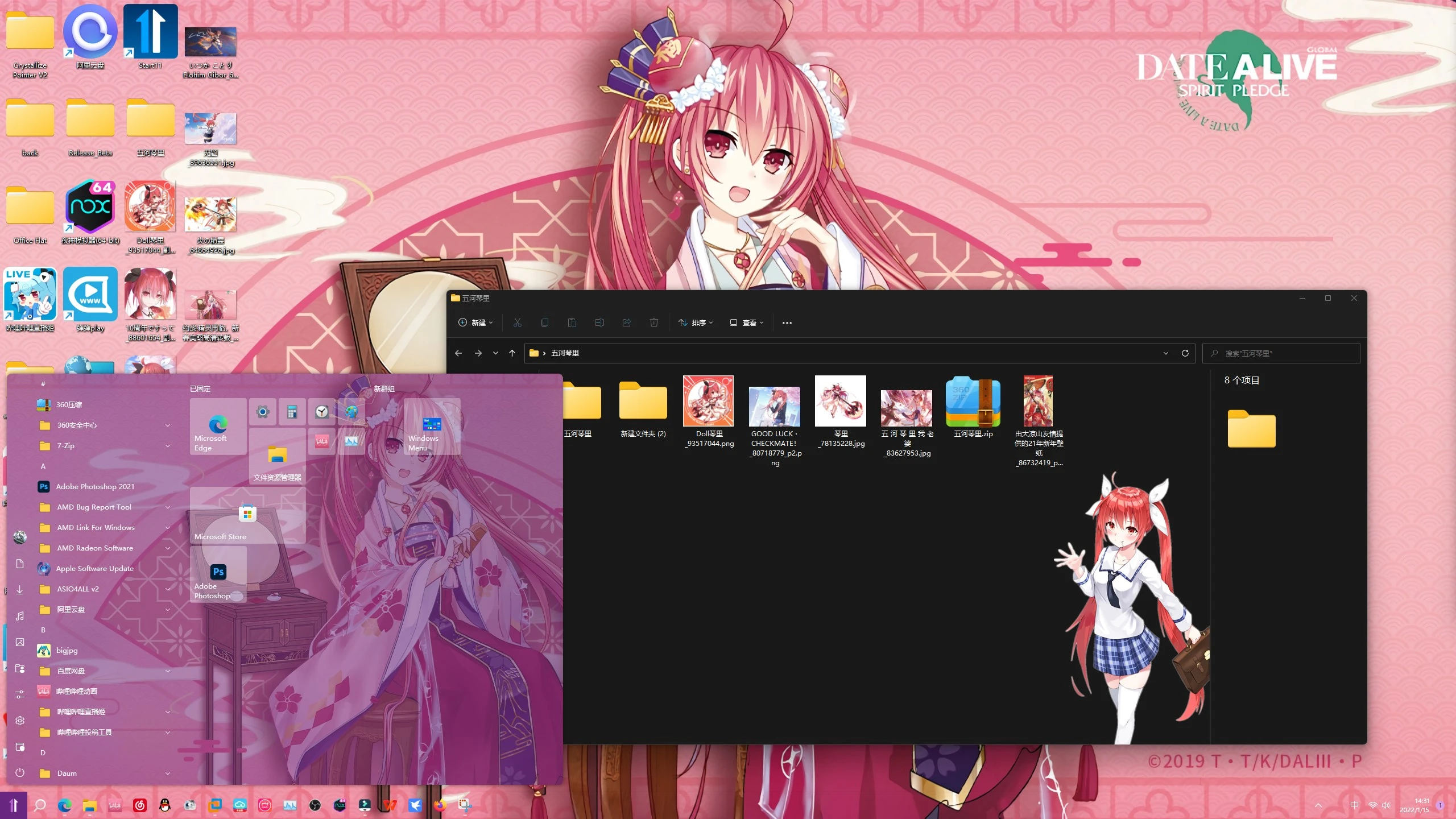The image size is (1456, 819).
Task: Click search box in 五河琴里 Explorer
Action: click(x=1281, y=353)
